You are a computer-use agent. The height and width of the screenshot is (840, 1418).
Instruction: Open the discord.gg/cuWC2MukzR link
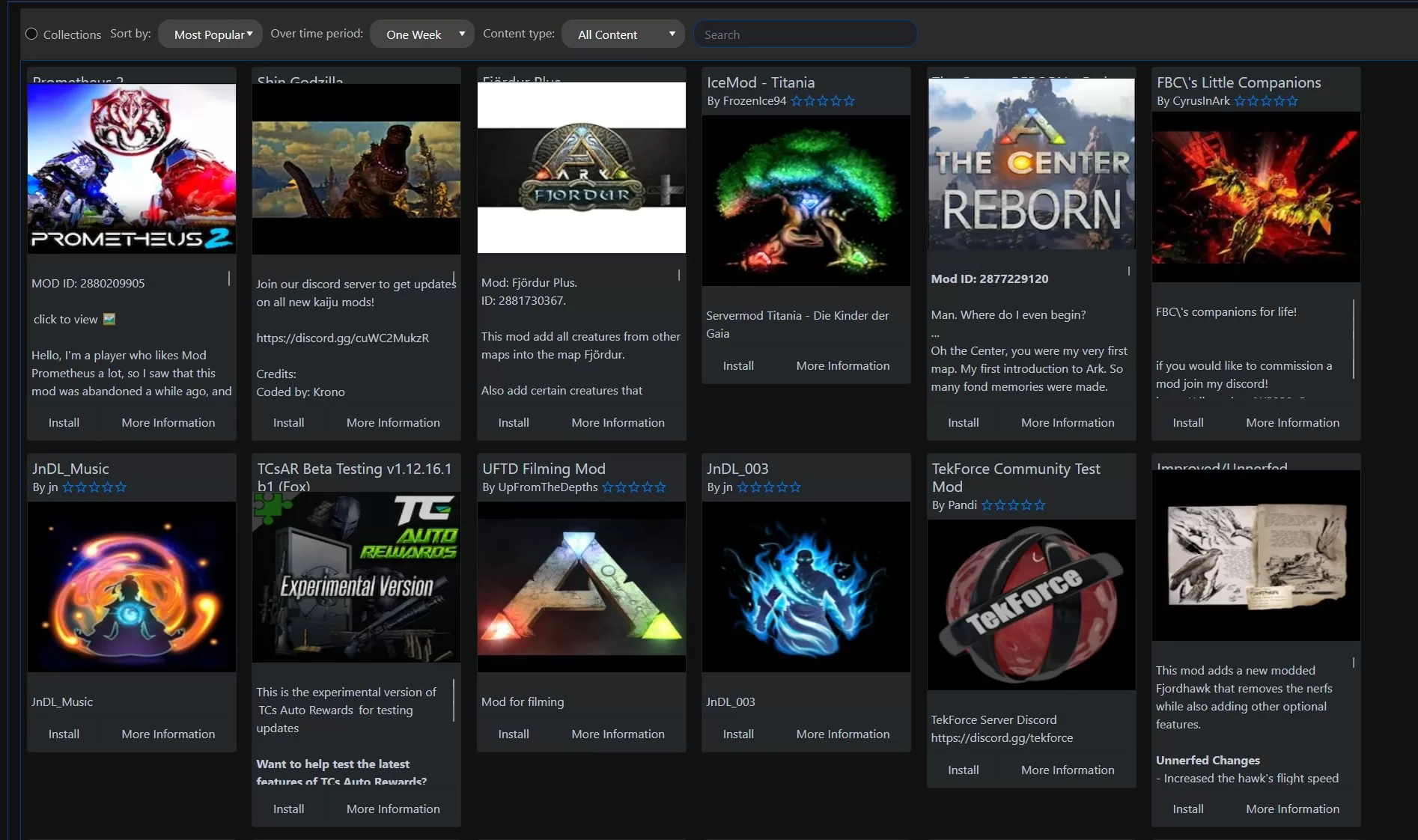pos(343,338)
